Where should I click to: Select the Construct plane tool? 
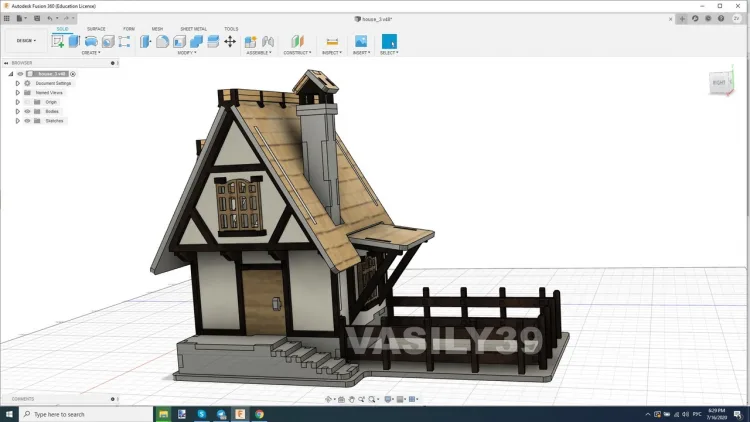pos(298,42)
